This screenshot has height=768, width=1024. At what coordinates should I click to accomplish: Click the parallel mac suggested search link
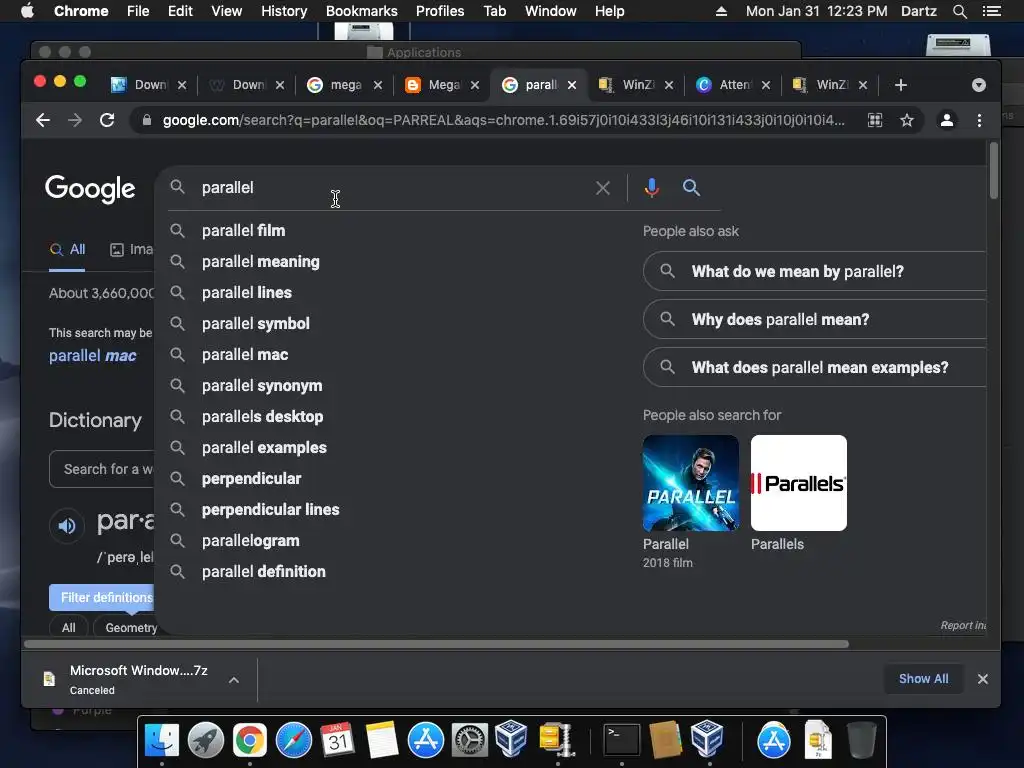pos(93,356)
